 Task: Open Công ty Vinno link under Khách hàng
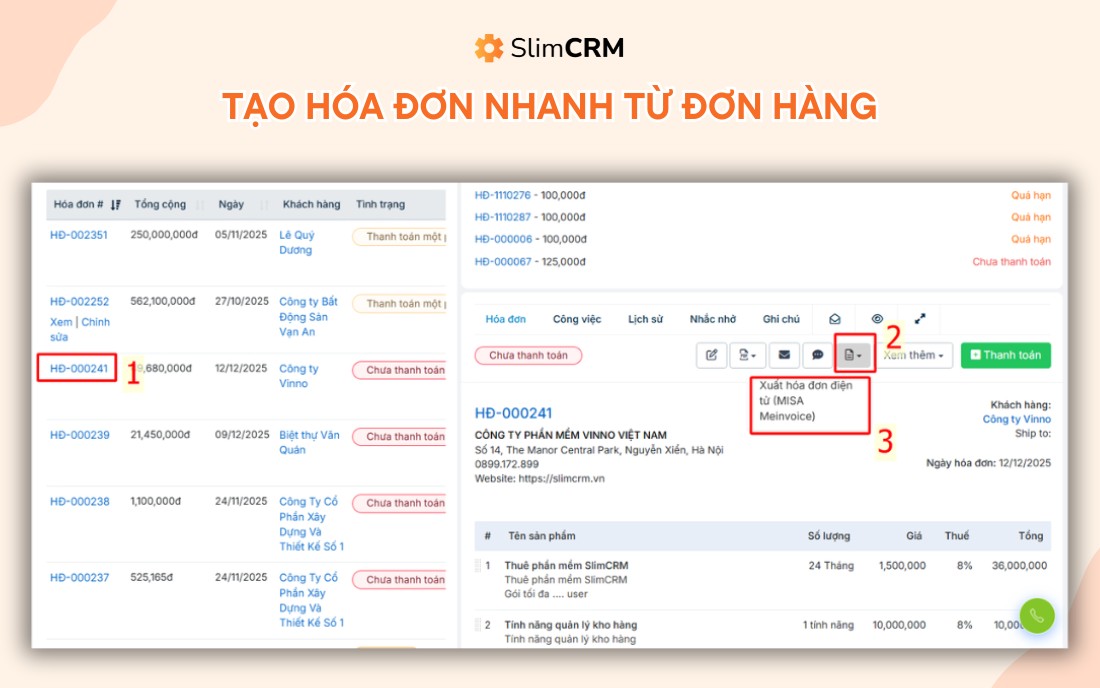[1017, 419]
